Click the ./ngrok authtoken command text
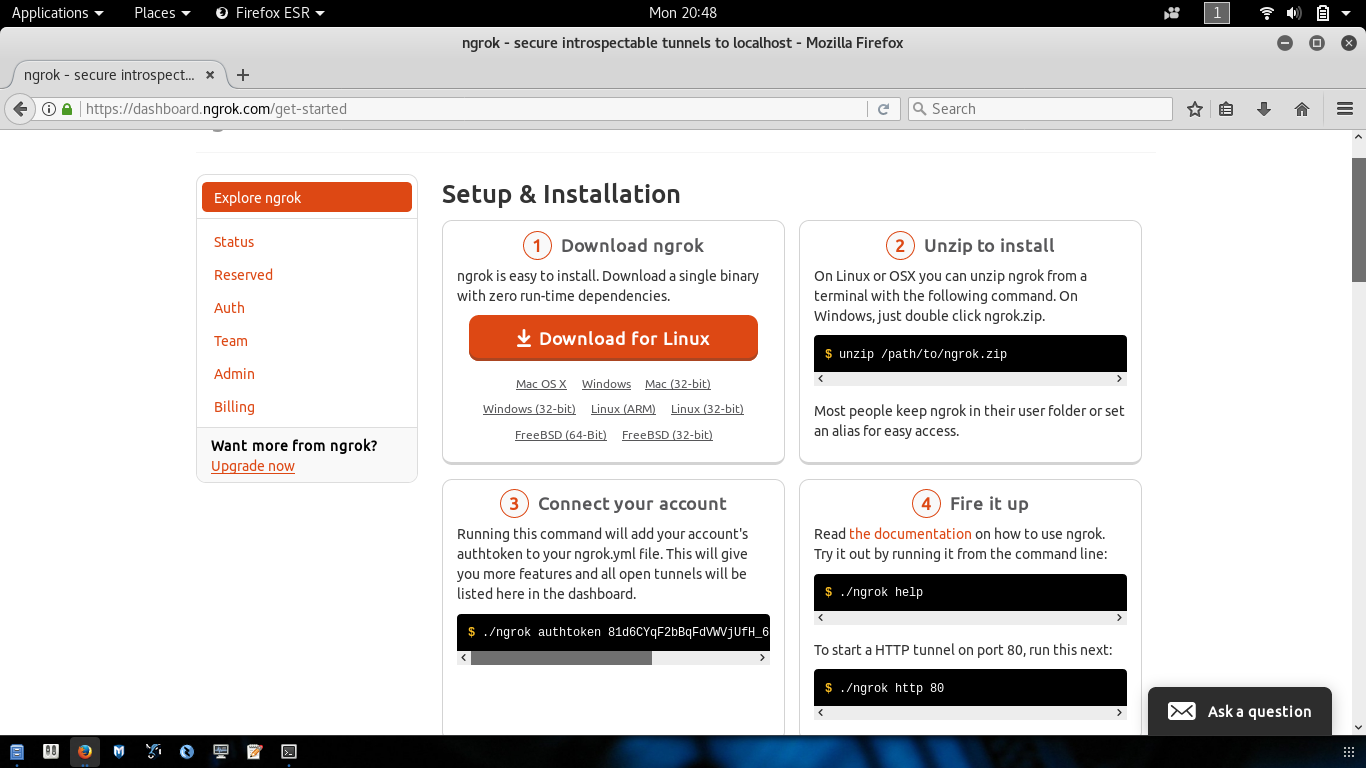This screenshot has width=1366, height=768. (625, 632)
